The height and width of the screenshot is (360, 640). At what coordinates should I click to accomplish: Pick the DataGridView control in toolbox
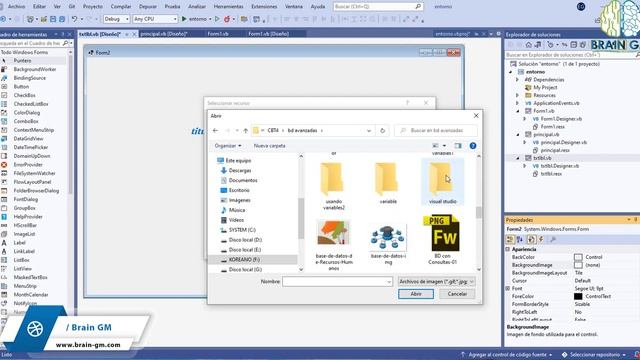click(28, 138)
